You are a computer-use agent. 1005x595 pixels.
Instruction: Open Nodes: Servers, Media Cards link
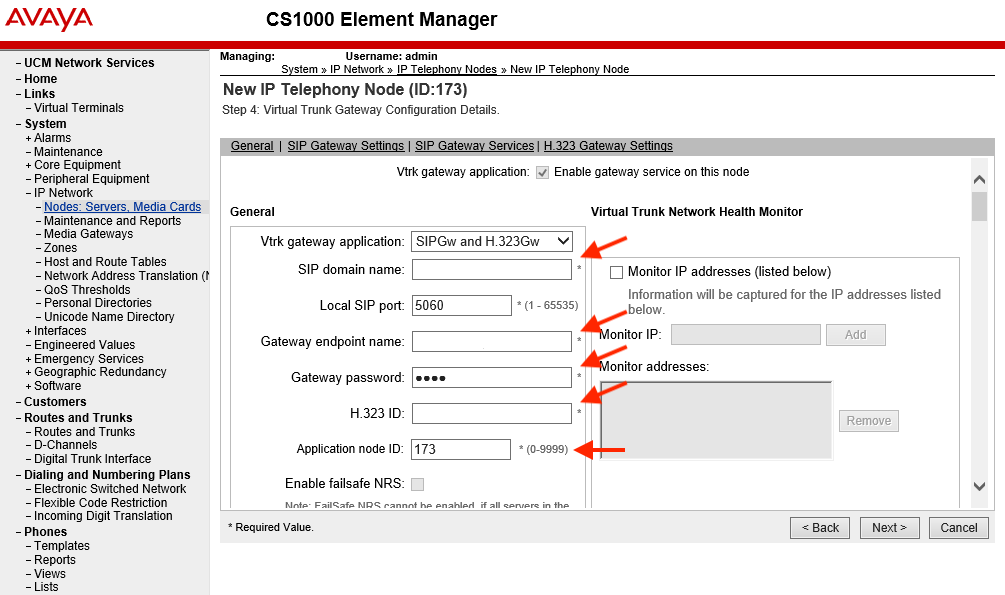click(122, 207)
